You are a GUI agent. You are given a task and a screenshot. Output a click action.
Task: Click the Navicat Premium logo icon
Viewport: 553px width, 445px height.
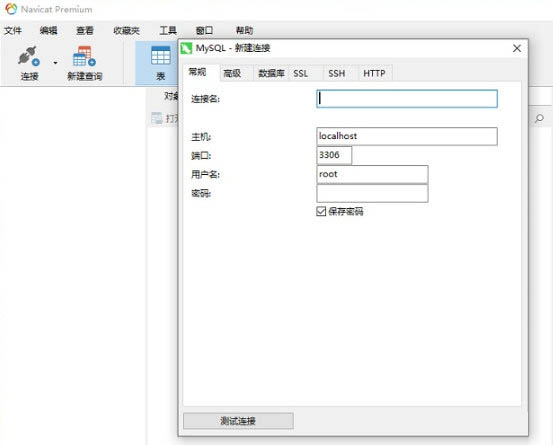(x=11, y=9)
